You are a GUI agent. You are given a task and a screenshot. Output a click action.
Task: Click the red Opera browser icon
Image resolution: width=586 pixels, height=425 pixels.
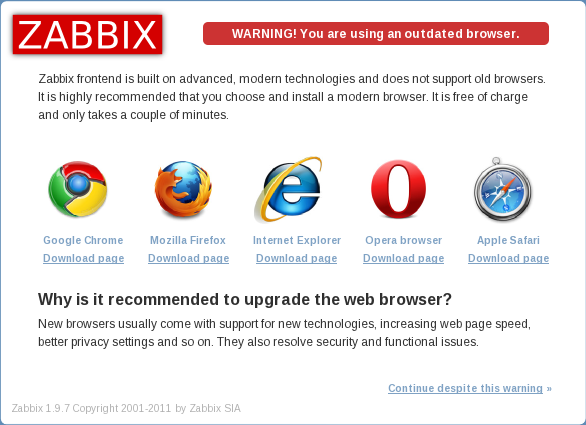point(398,189)
